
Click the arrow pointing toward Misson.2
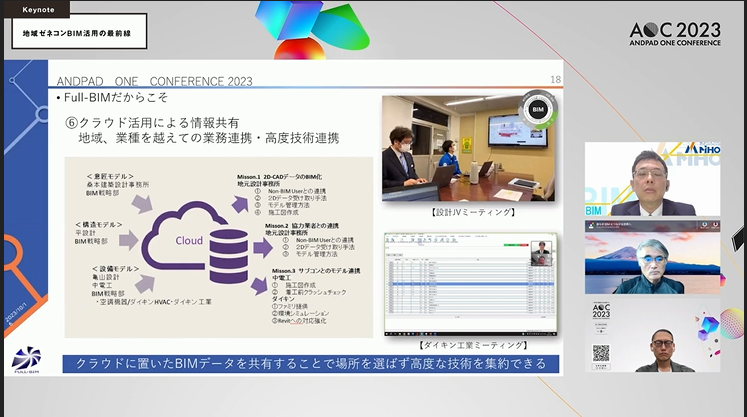(x=262, y=248)
